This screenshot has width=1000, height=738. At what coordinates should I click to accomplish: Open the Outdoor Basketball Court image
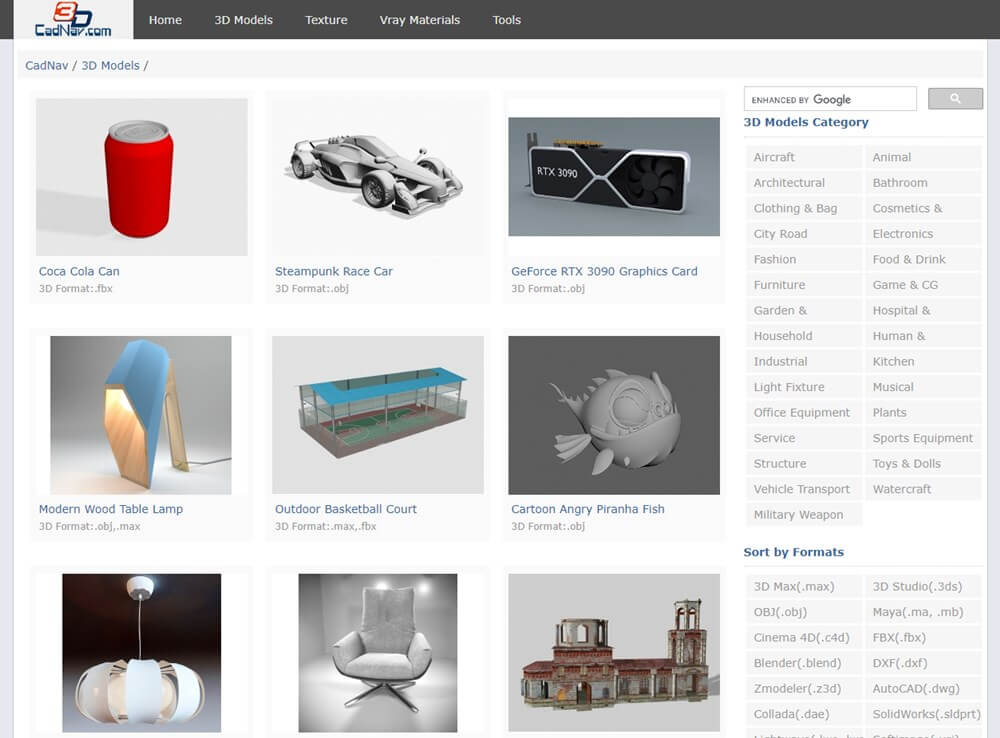pyautogui.click(x=378, y=415)
